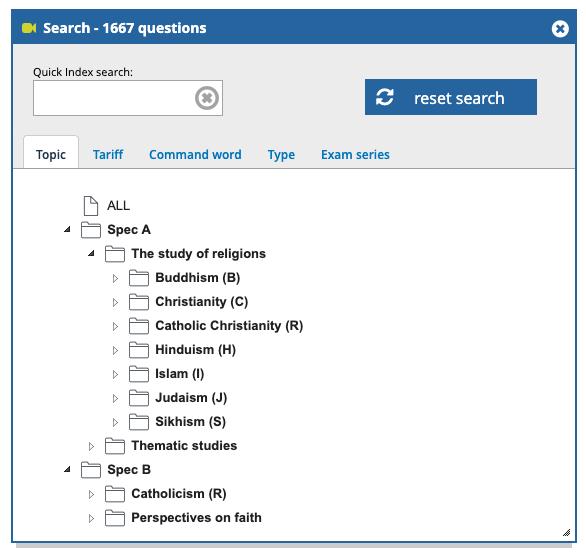Click into the Quick Index search box
This screenshot has width=586, height=556.
[114, 98]
